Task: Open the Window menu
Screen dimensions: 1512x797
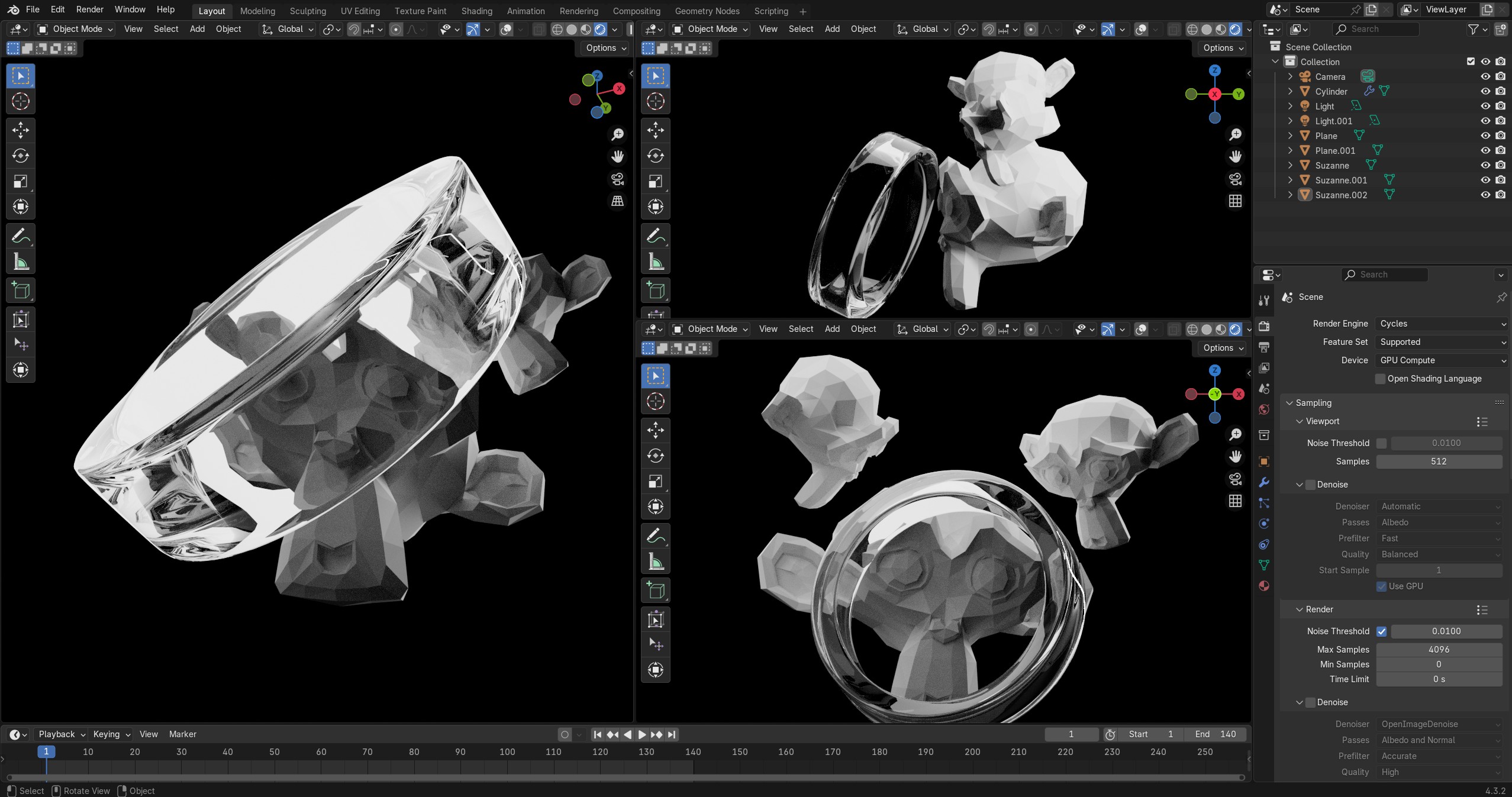Action: 130,9
